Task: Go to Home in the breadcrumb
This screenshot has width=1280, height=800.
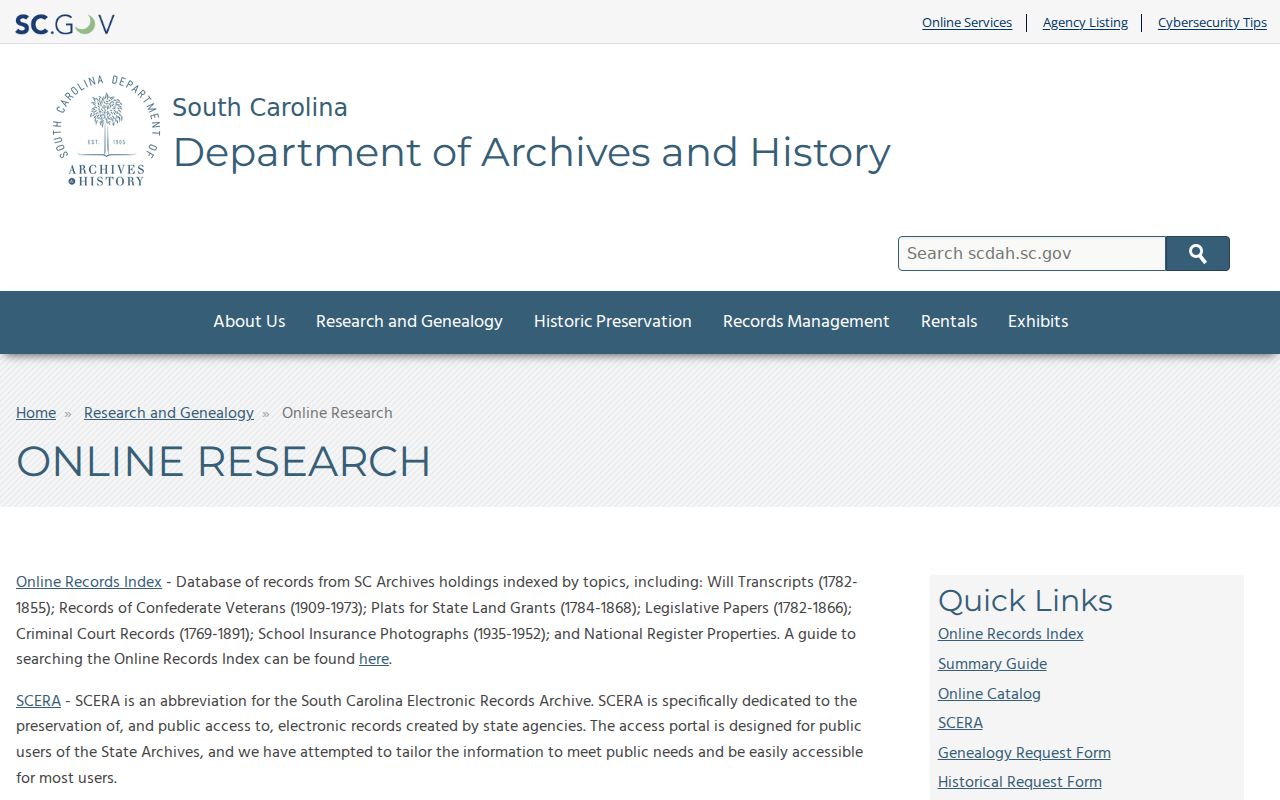Action: (36, 413)
